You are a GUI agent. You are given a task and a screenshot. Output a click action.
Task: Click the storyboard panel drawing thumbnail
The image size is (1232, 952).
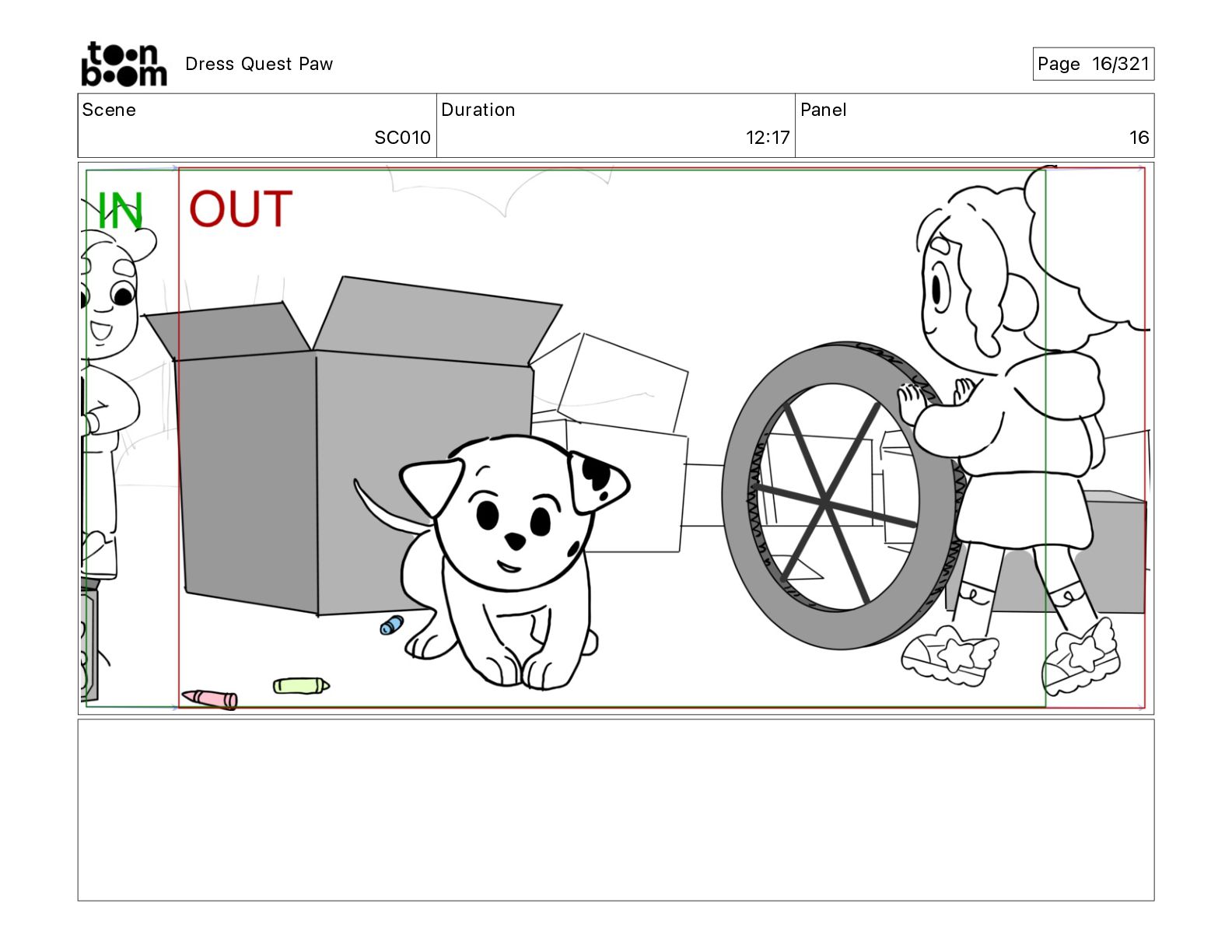[x=616, y=438]
